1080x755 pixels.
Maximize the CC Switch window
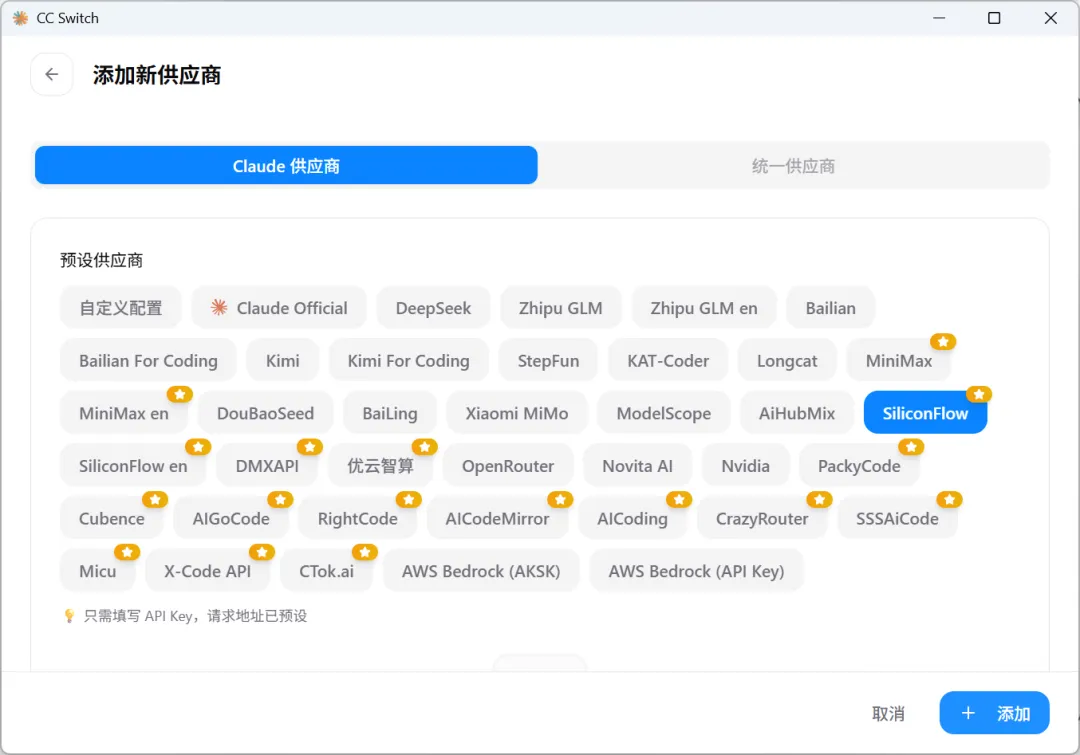tap(994, 18)
